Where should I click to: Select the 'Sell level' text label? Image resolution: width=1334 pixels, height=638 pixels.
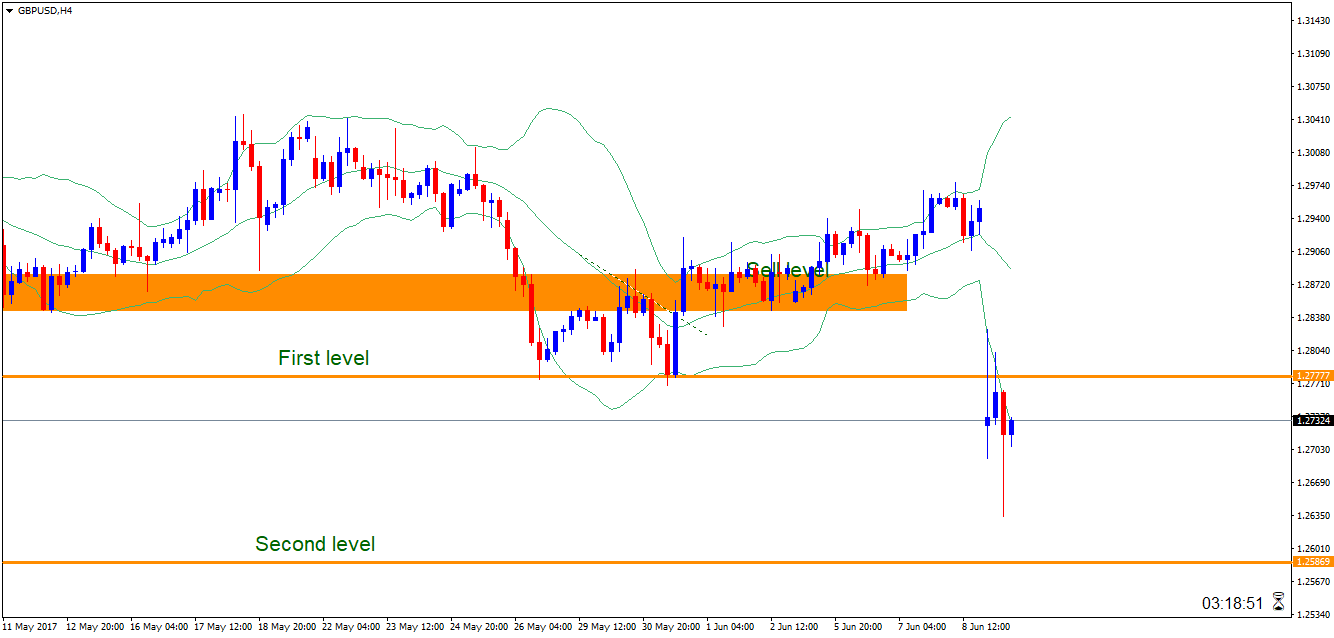click(787, 270)
